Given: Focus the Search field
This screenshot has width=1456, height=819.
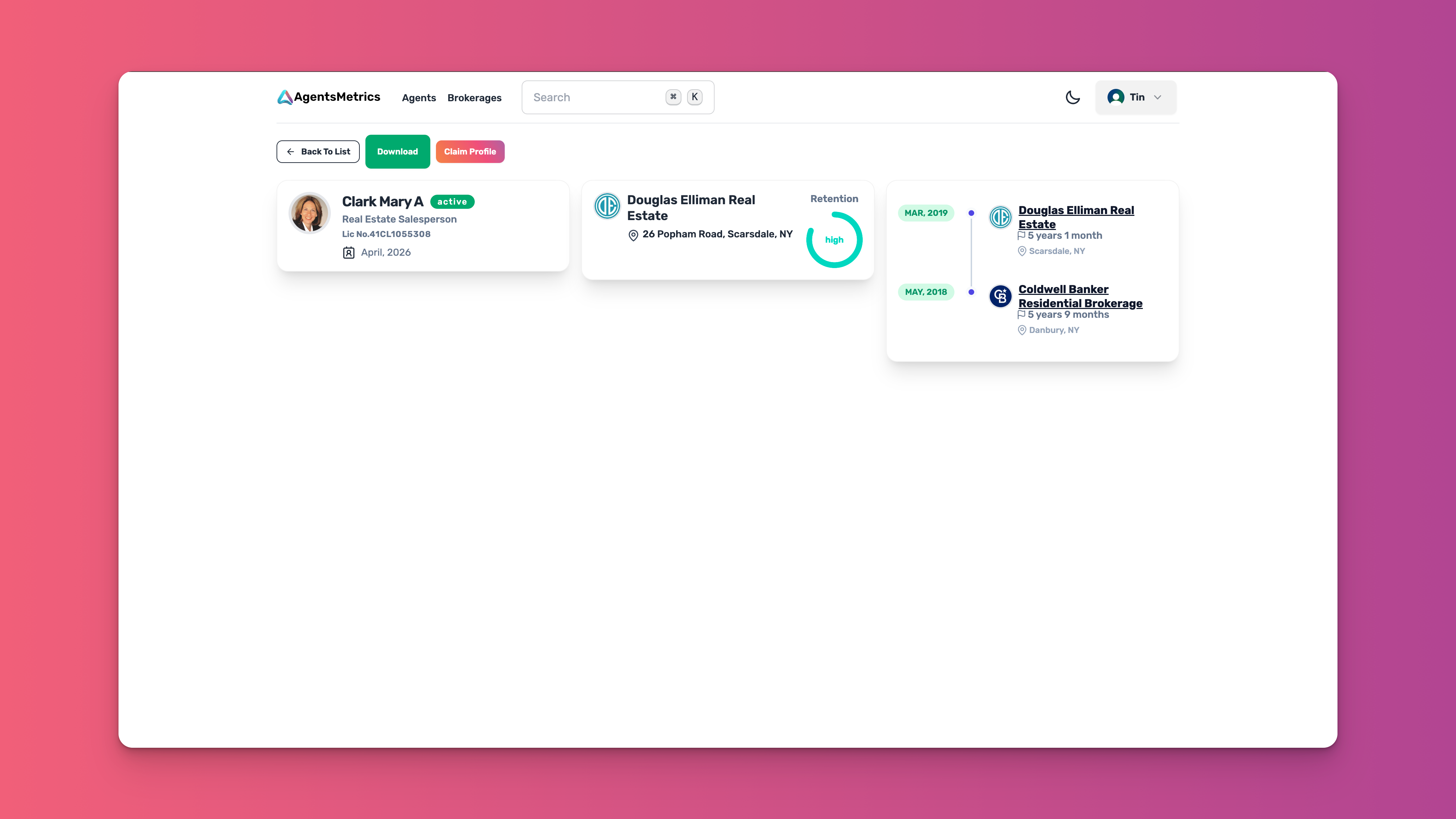Looking at the screenshot, I should (x=618, y=97).
